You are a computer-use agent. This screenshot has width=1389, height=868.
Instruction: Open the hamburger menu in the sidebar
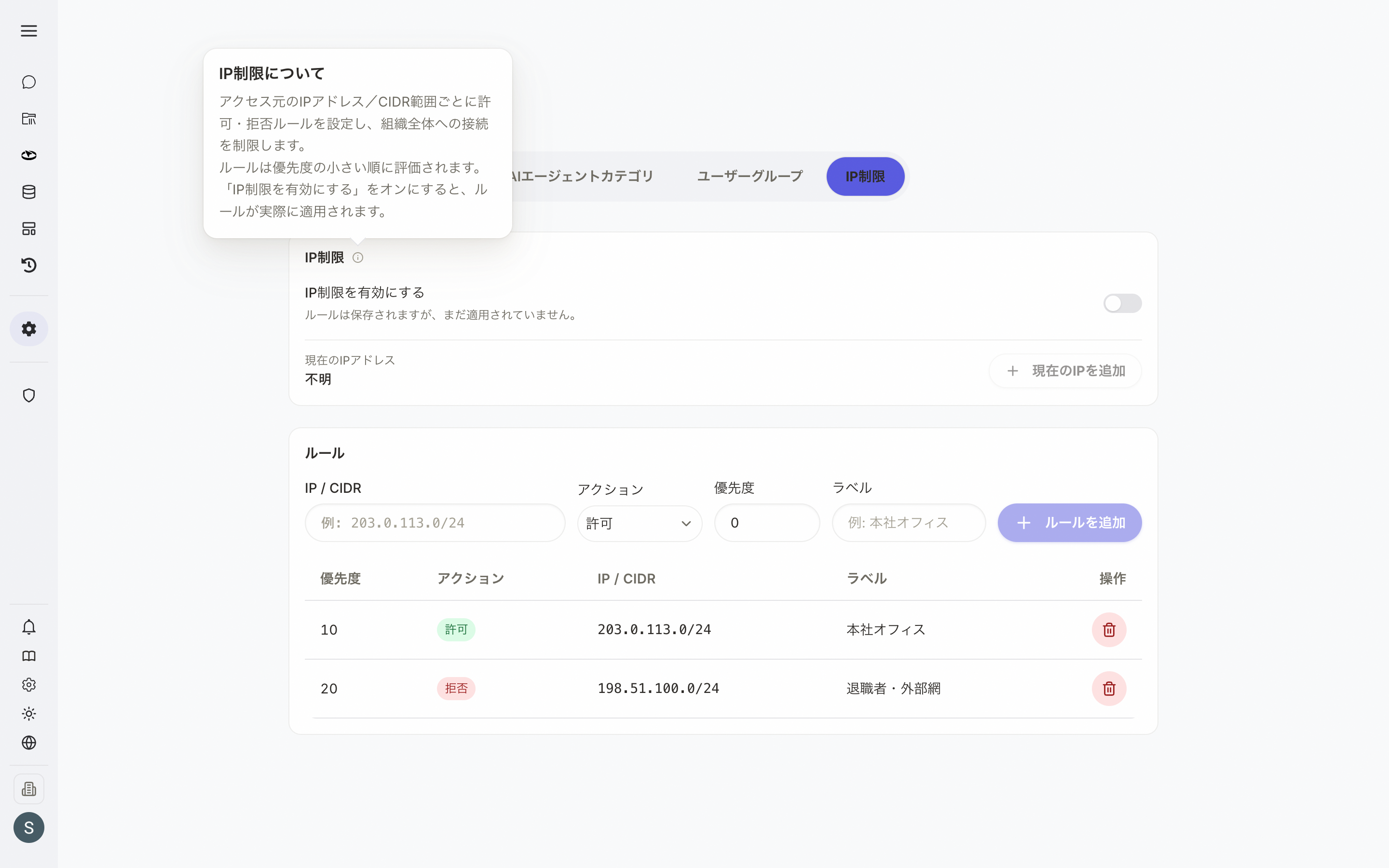click(x=29, y=31)
